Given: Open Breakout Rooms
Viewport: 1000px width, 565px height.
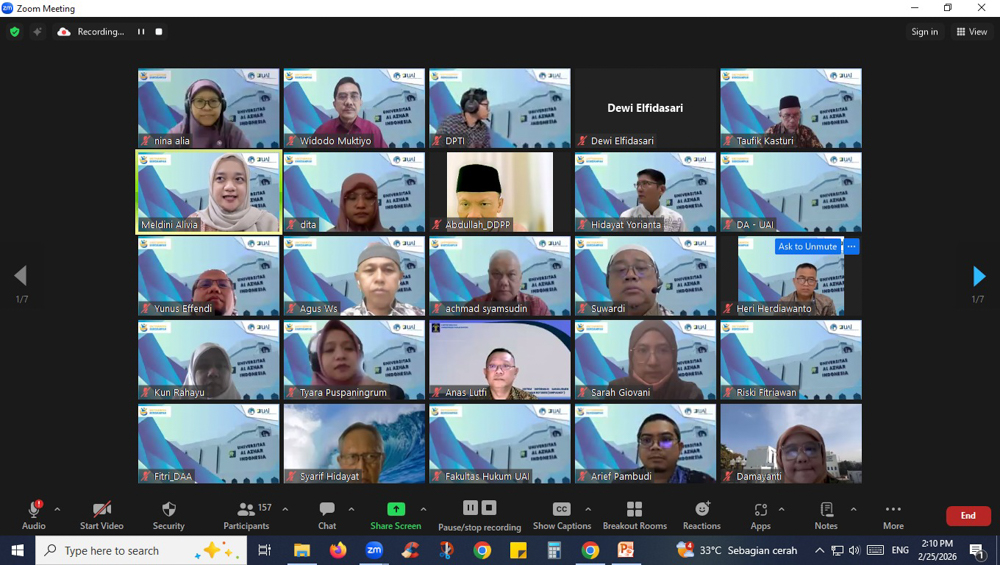Looking at the screenshot, I should pos(634,515).
